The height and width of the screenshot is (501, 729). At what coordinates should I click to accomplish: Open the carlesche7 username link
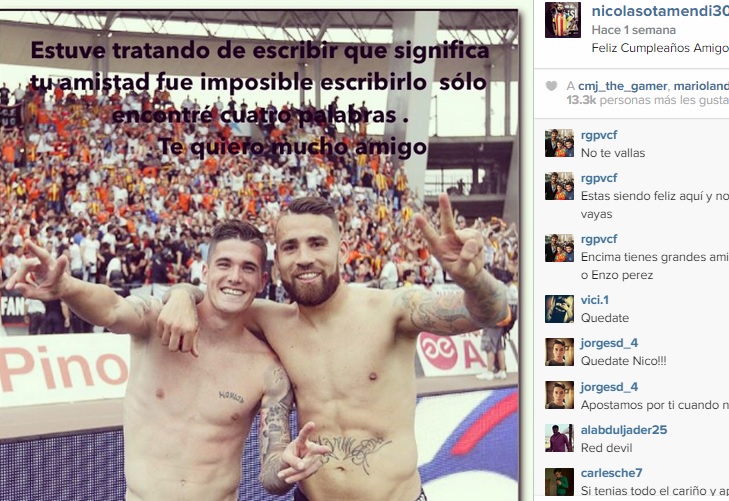pos(611,473)
